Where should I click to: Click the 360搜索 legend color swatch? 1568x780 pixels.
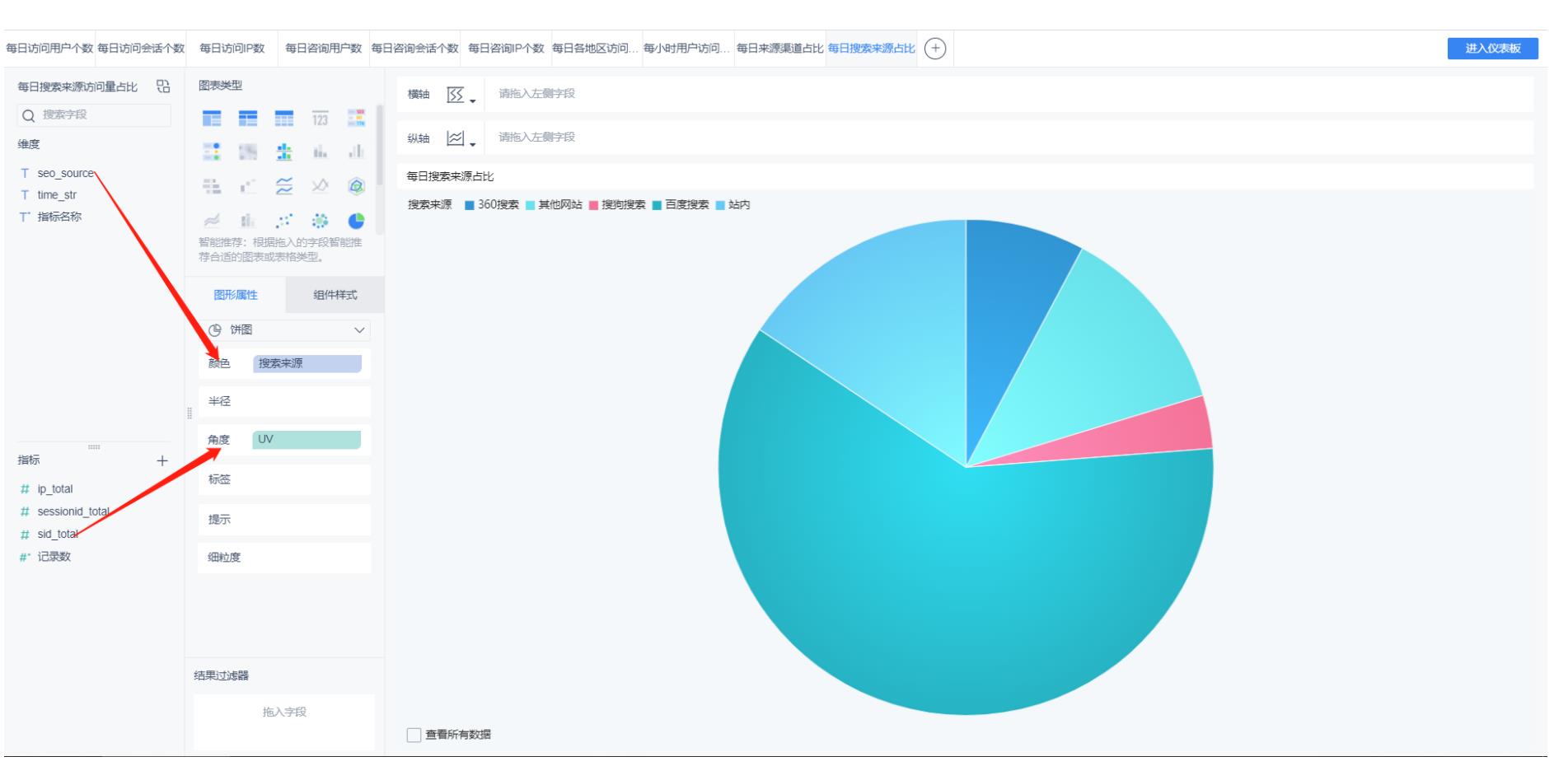[470, 205]
